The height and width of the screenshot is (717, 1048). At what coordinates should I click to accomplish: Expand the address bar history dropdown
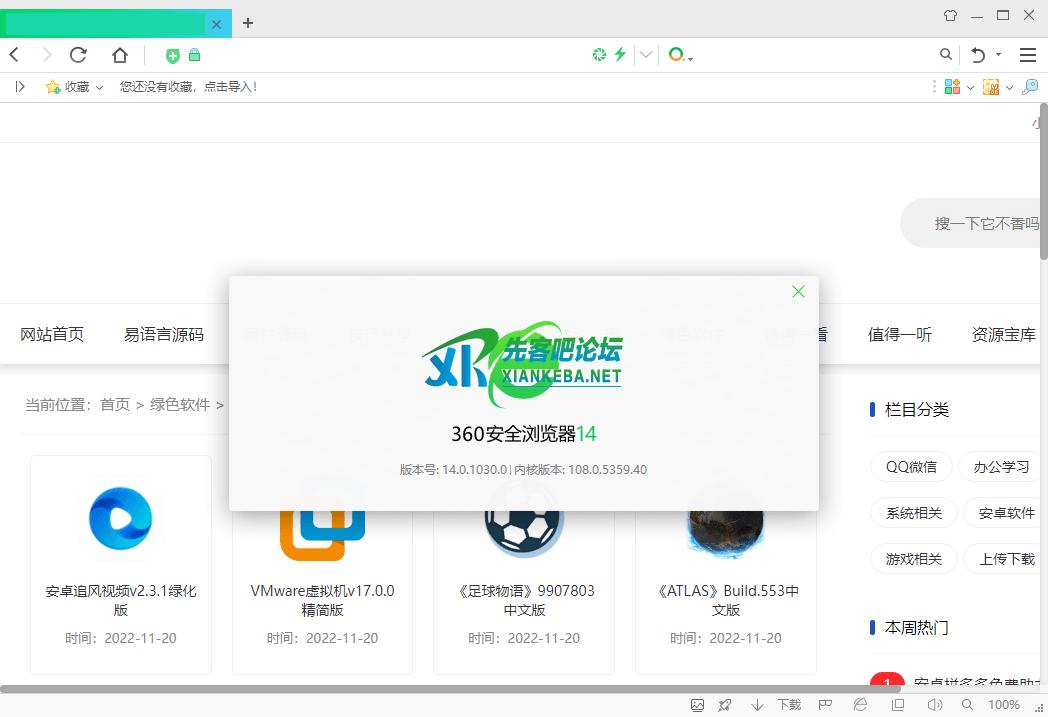click(x=646, y=55)
